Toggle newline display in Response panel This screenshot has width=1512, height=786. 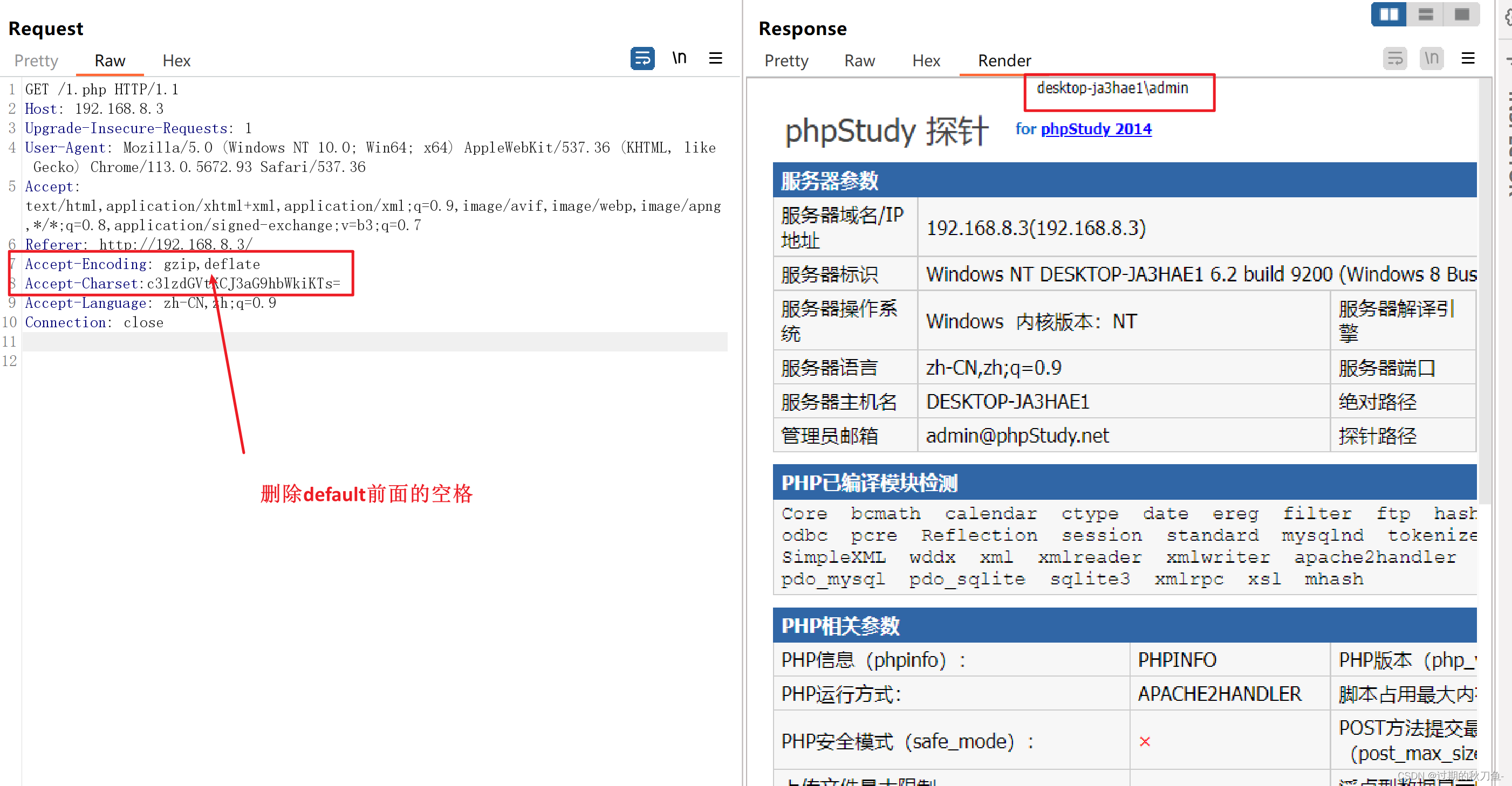coord(1431,59)
